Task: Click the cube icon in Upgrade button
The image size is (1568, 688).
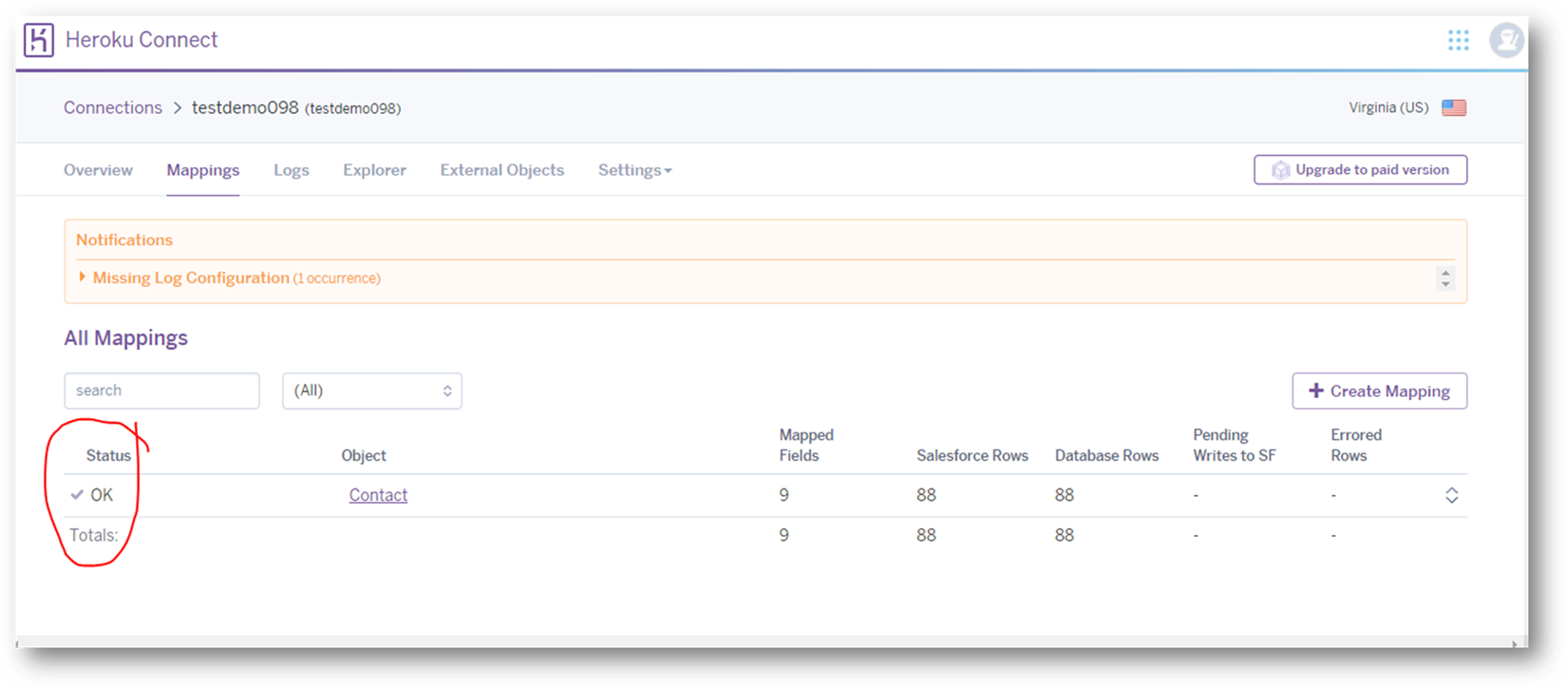Action: click(1280, 170)
